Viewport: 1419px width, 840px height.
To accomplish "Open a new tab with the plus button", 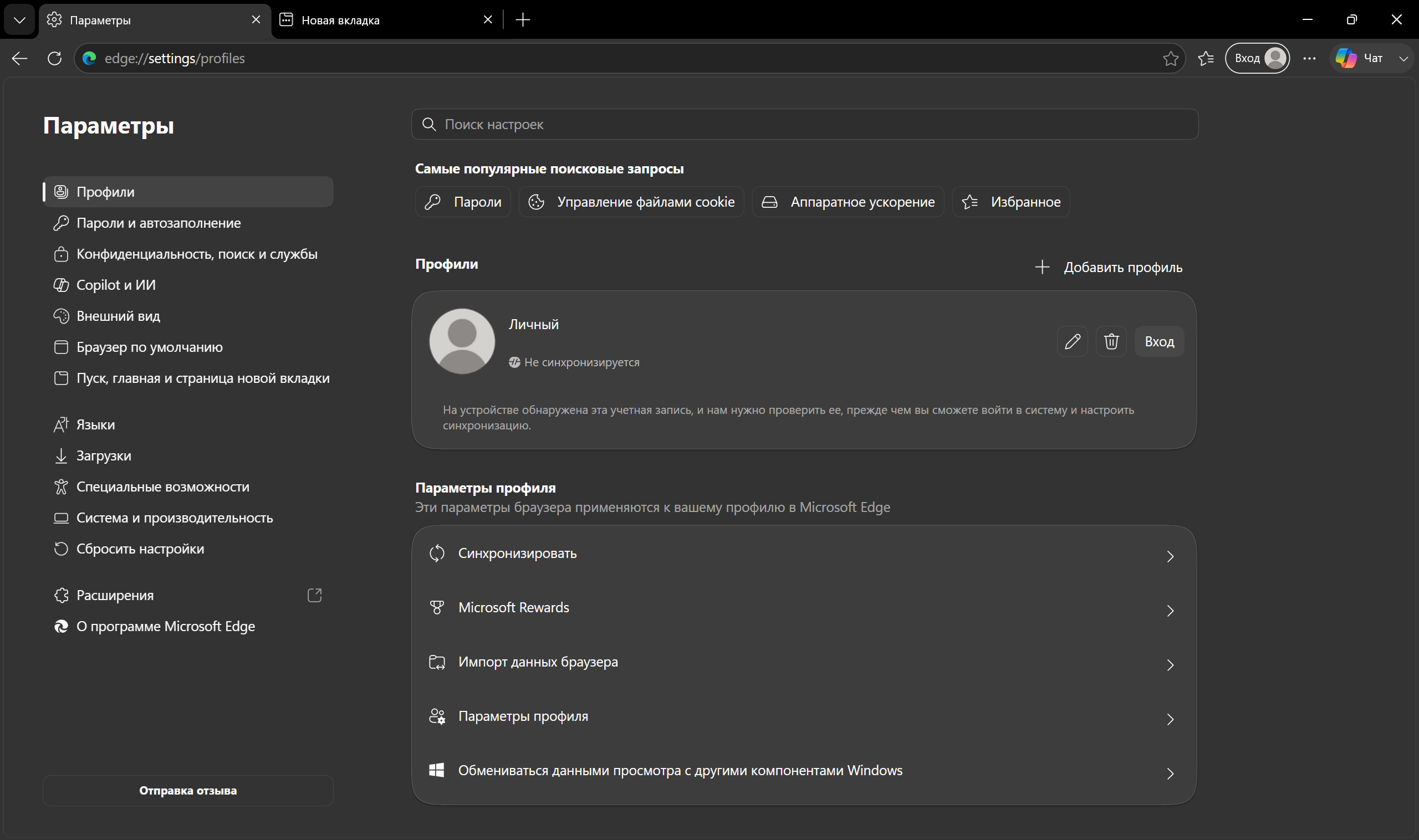I will click(x=523, y=20).
